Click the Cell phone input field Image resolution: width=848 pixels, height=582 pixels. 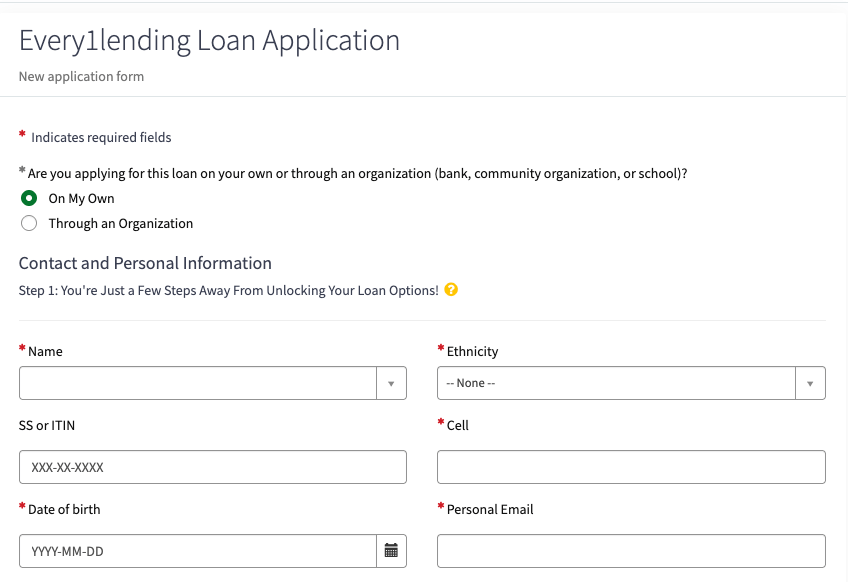(630, 467)
